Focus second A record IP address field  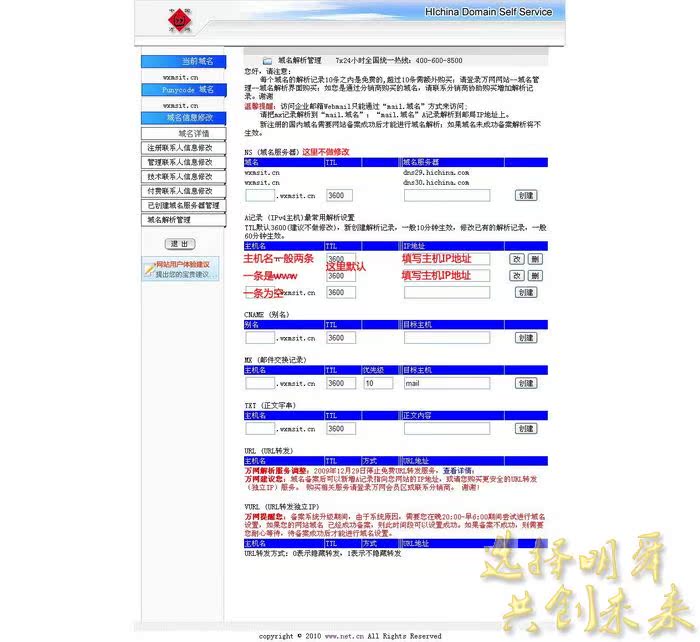tap(447, 276)
